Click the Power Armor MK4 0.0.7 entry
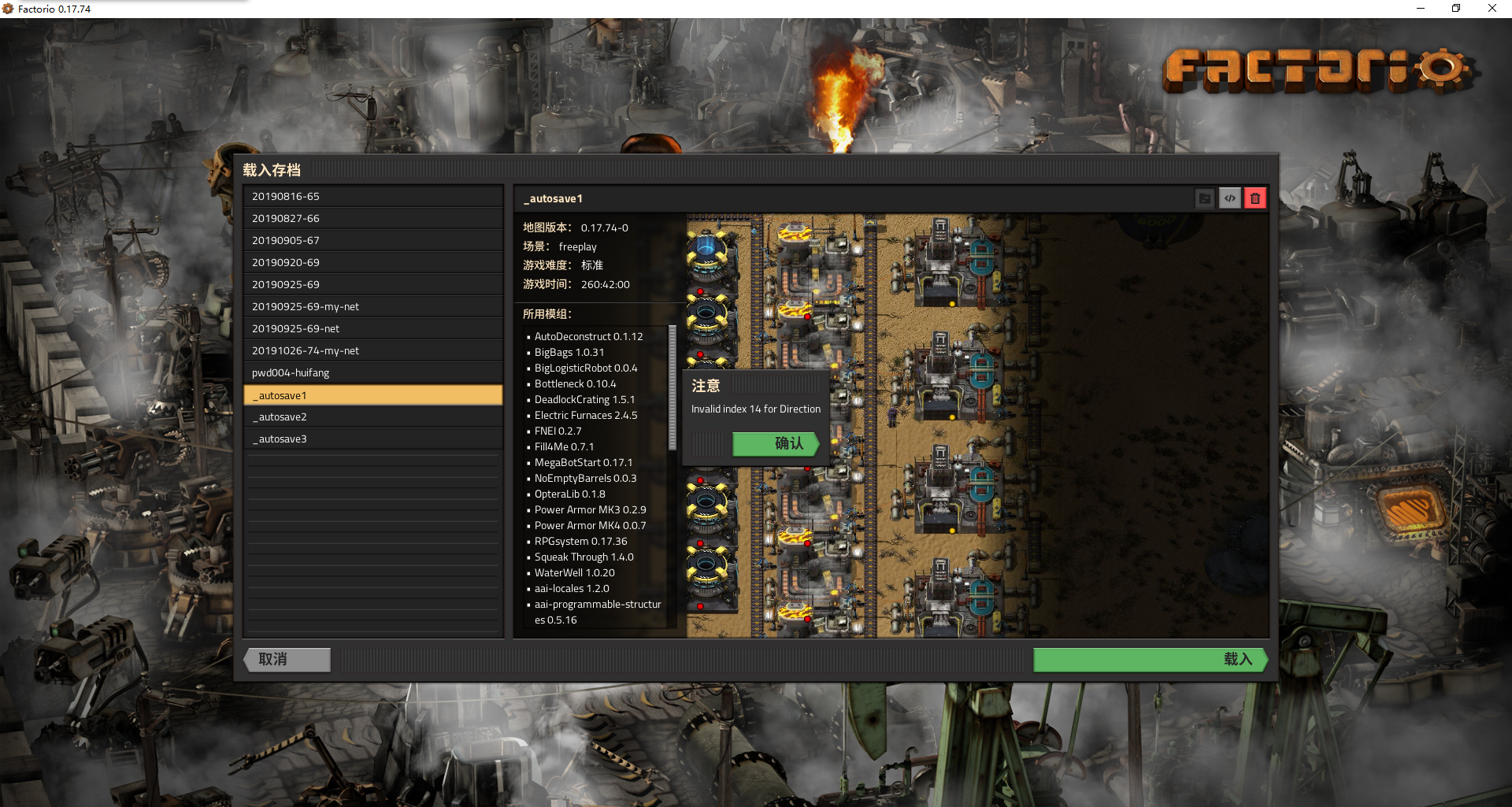Viewport: 1512px width, 807px height. (x=590, y=525)
